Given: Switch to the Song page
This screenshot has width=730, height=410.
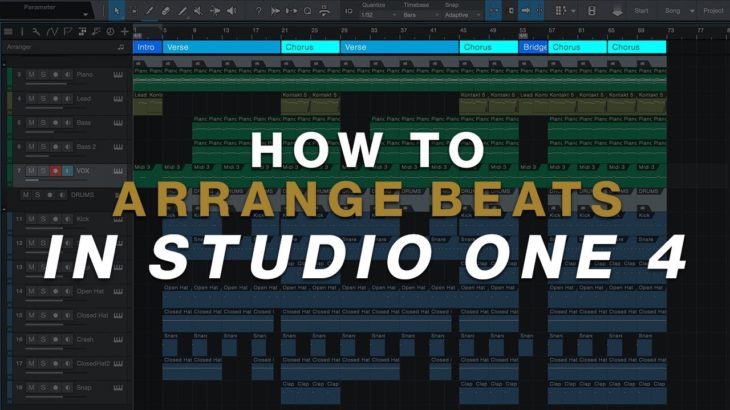Looking at the screenshot, I should point(672,11).
